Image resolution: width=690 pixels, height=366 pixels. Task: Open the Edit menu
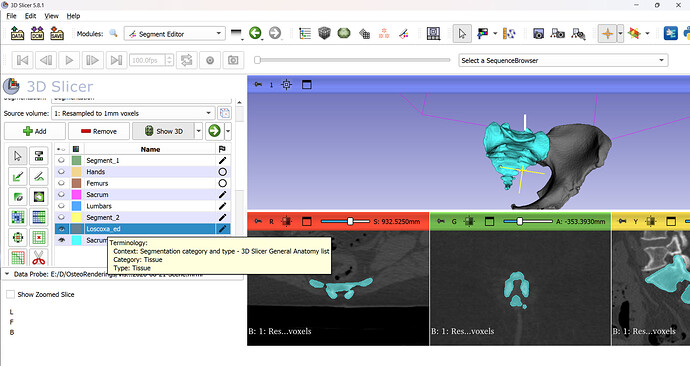coord(30,16)
